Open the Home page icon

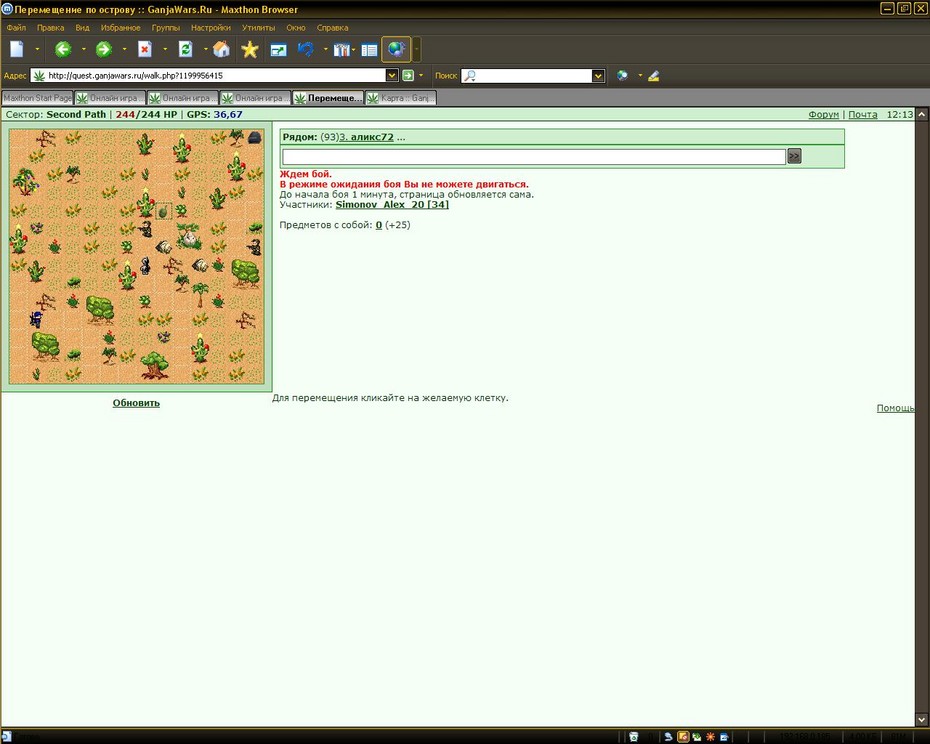click(221, 49)
